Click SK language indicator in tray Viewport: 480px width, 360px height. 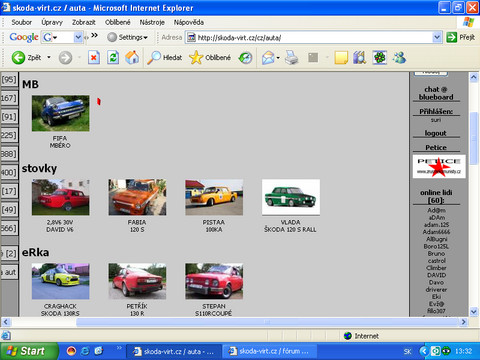[407, 351]
